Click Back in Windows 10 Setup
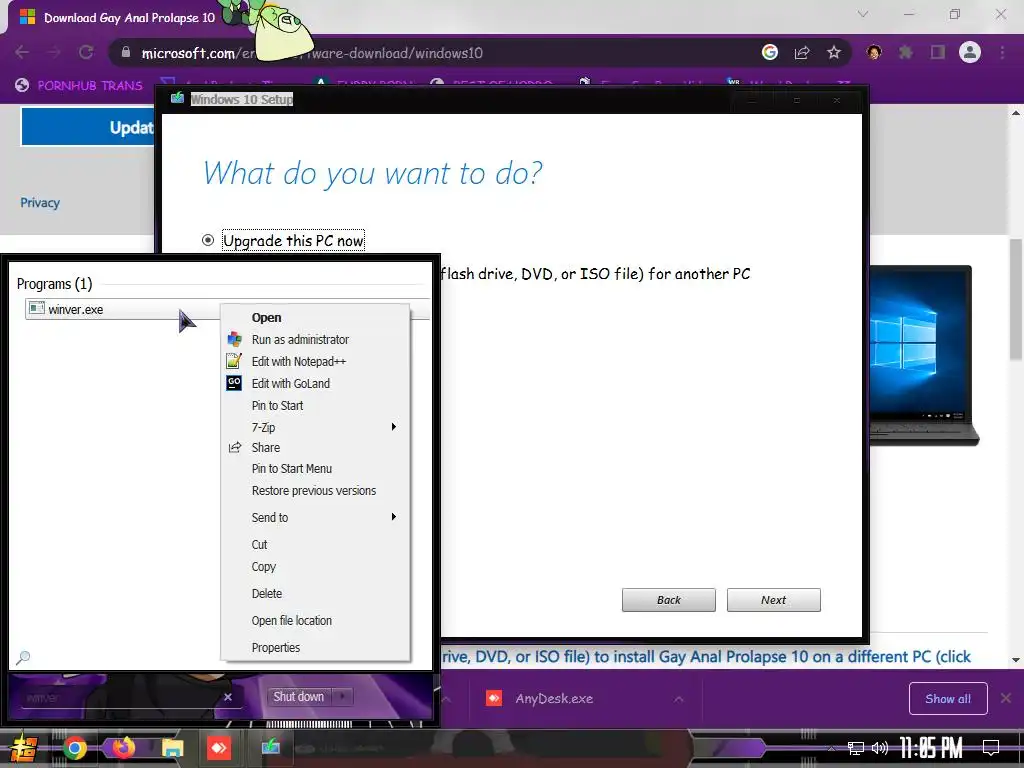Image resolution: width=1024 pixels, height=768 pixels. (669, 600)
